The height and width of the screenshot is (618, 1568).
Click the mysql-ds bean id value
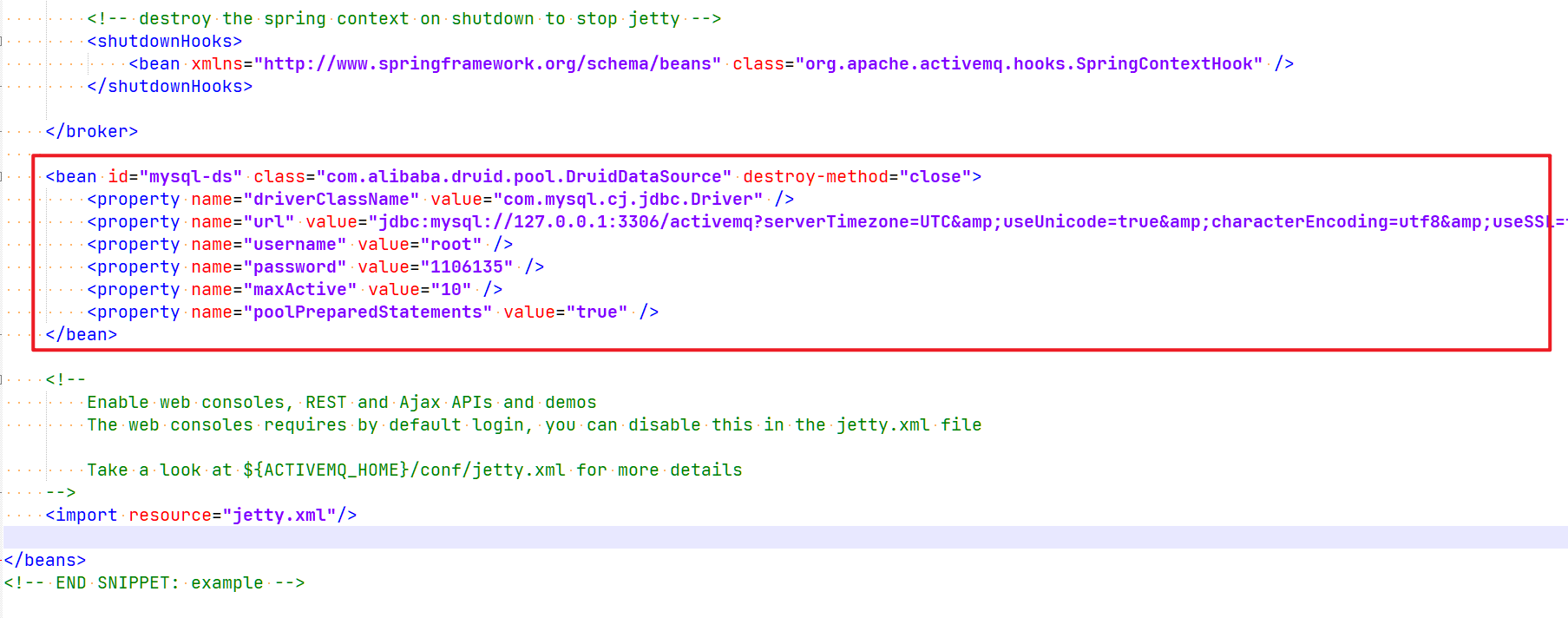tap(190, 177)
